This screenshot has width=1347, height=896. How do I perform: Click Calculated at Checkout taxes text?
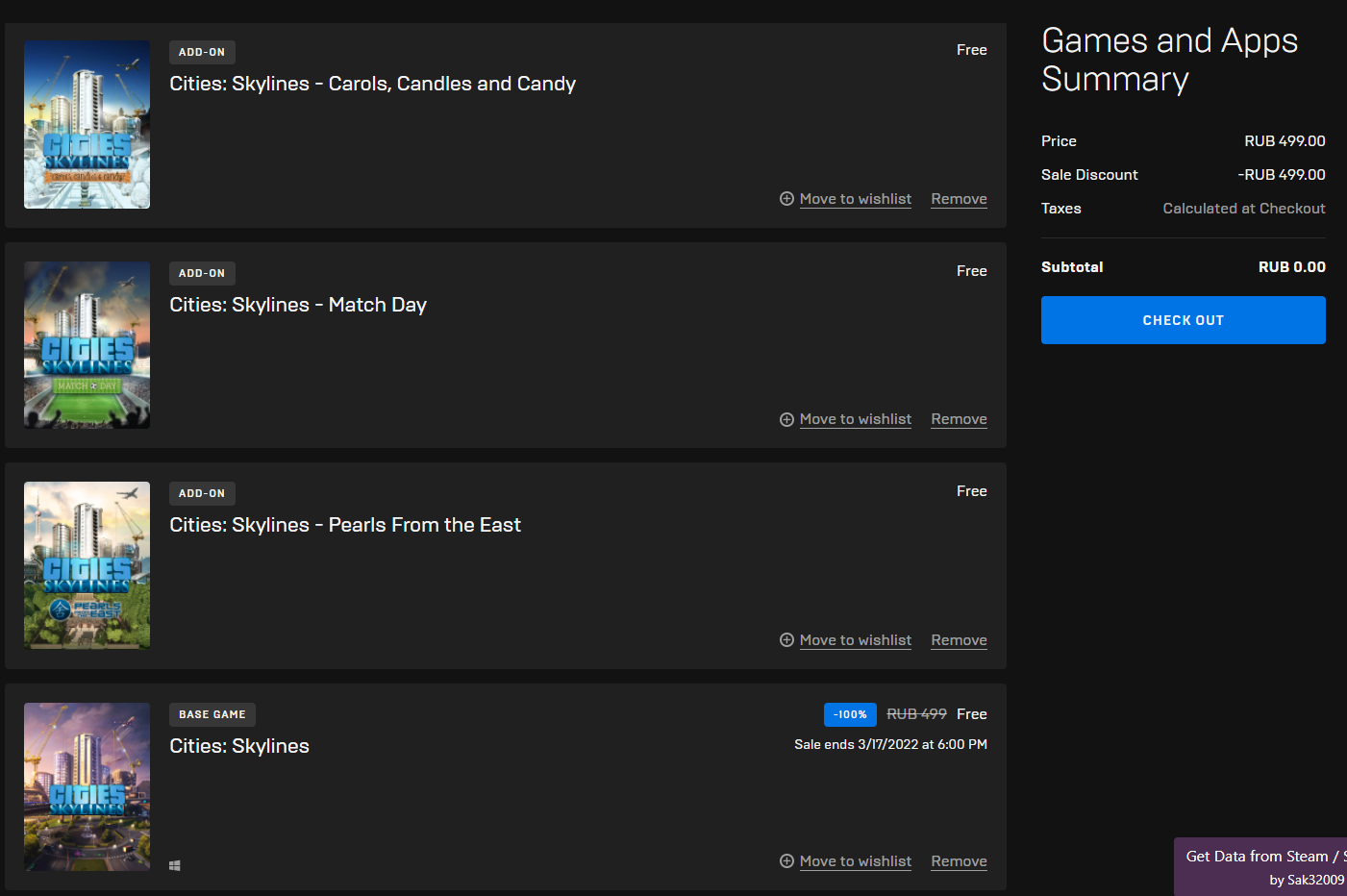click(x=1244, y=209)
